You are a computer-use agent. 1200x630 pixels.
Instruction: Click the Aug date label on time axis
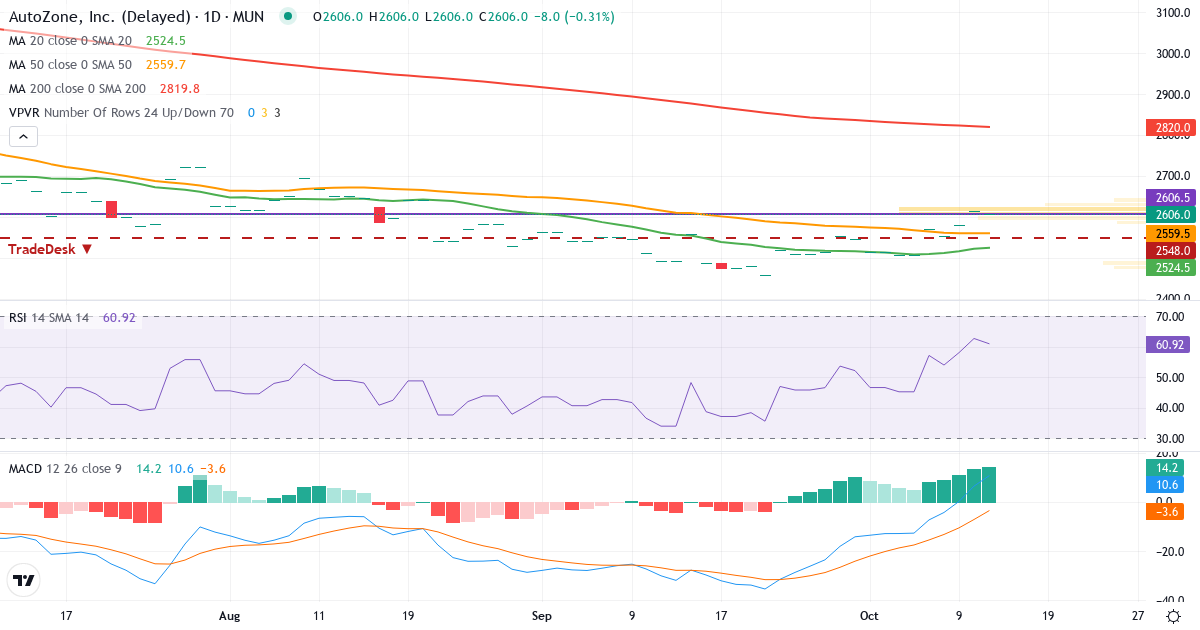[230, 615]
